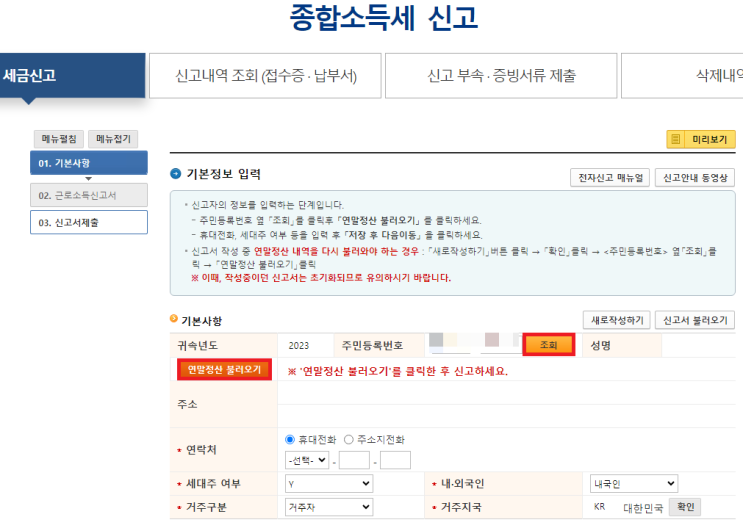Open 신고 부속·증빙서류 제출 tab
The height and width of the screenshot is (528, 743).
[x=501, y=76]
